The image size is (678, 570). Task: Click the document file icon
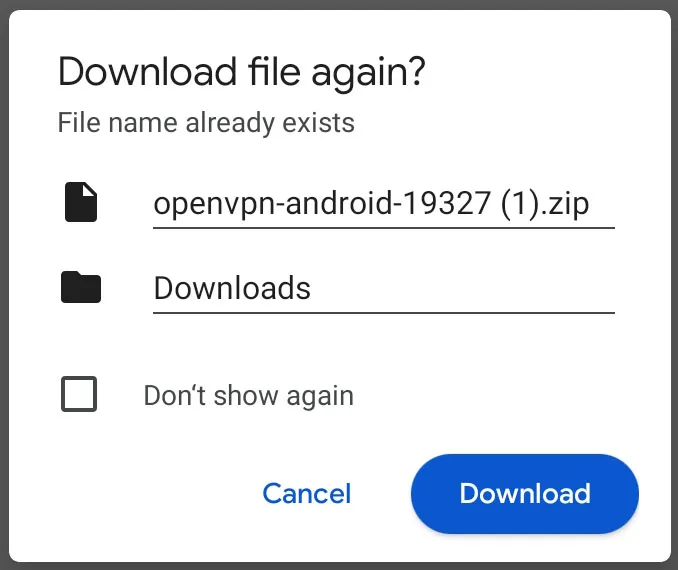click(x=81, y=202)
